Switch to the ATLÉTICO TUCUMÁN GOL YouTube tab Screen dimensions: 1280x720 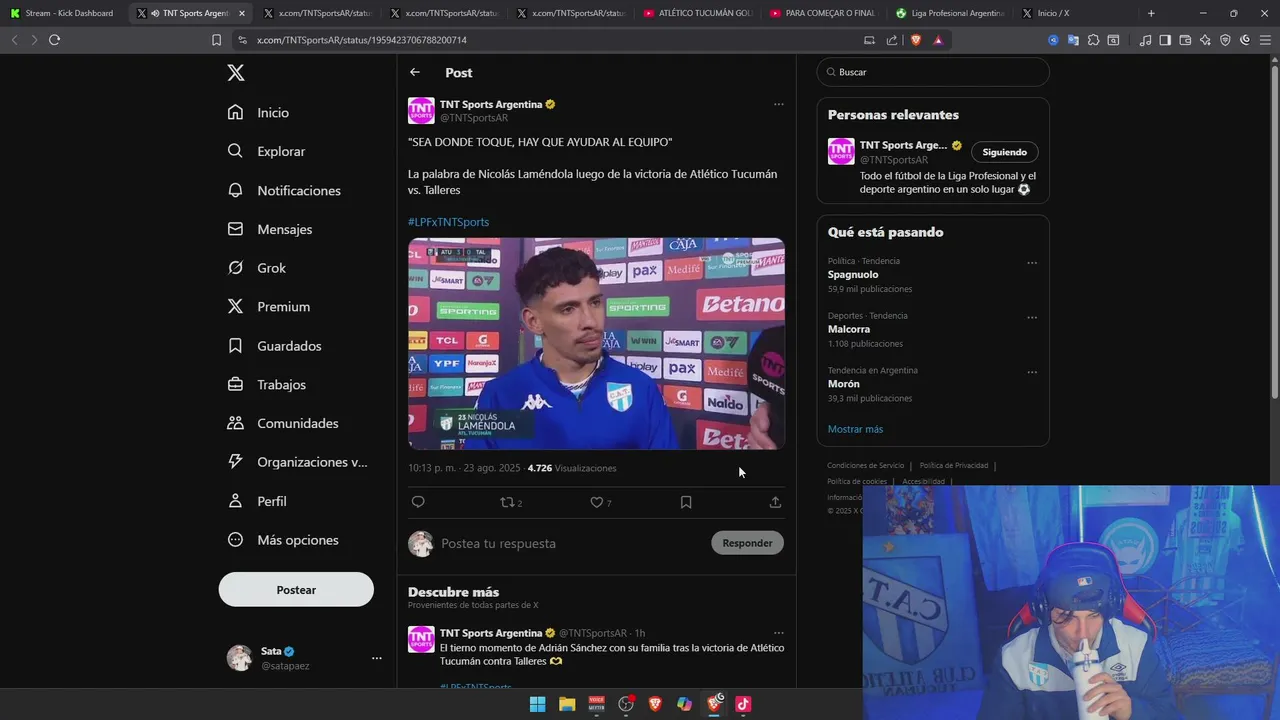[699, 13]
